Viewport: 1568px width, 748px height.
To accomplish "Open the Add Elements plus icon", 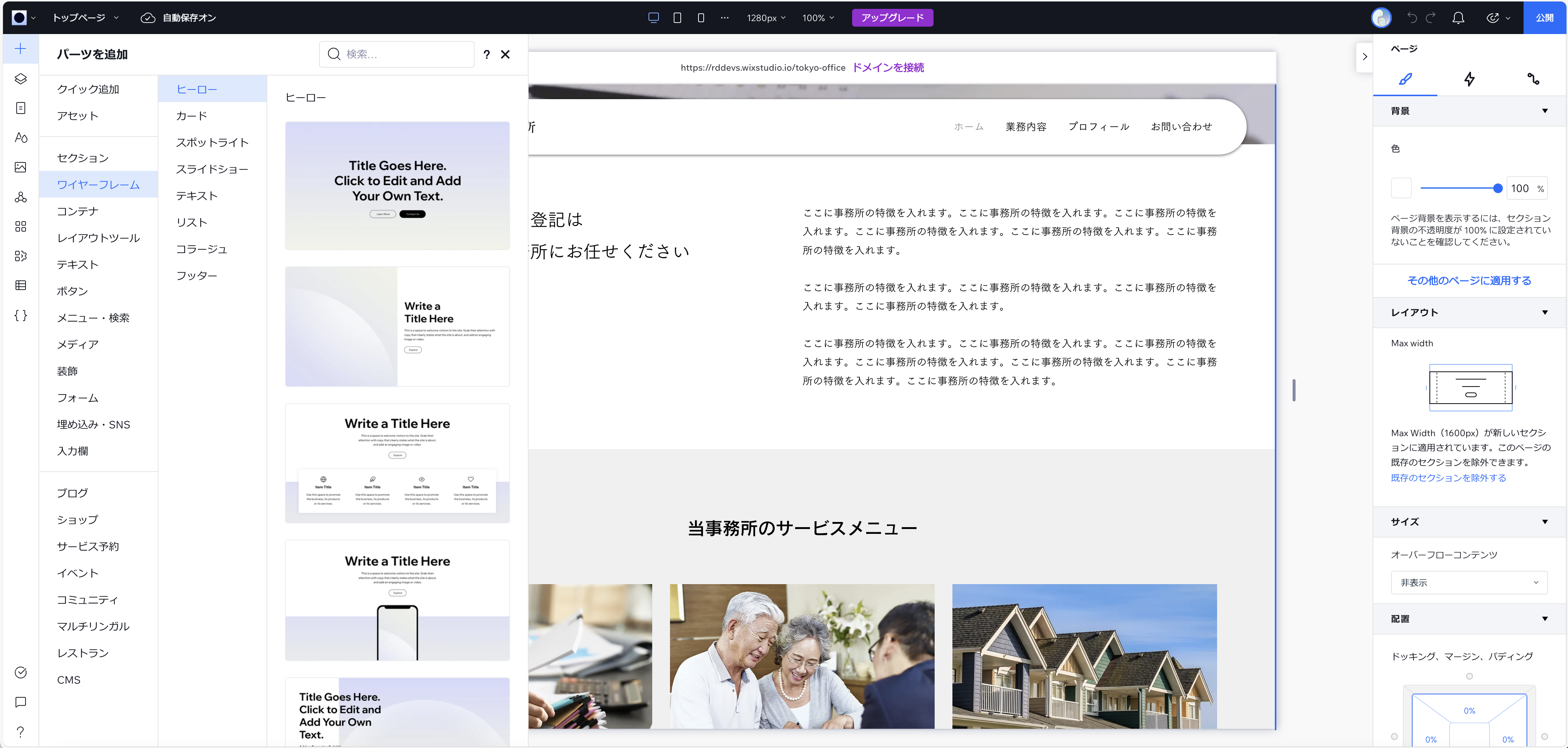I will click(x=21, y=49).
